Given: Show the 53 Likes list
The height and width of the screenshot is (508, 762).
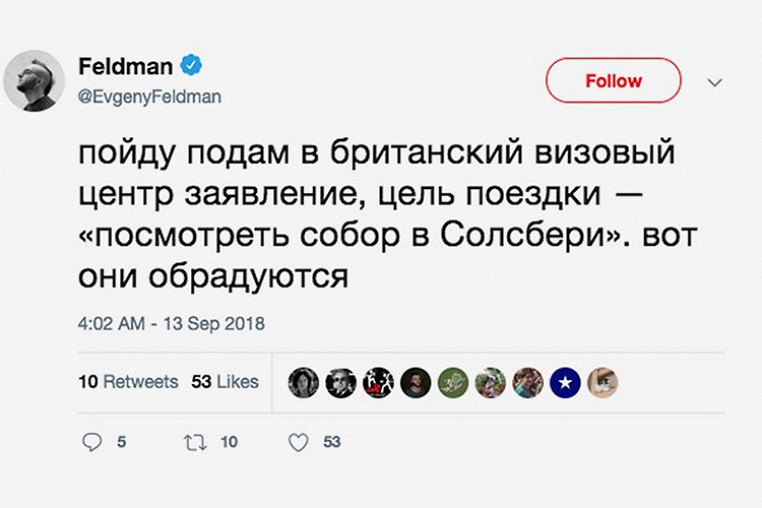Looking at the screenshot, I should (x=225, y=382).
